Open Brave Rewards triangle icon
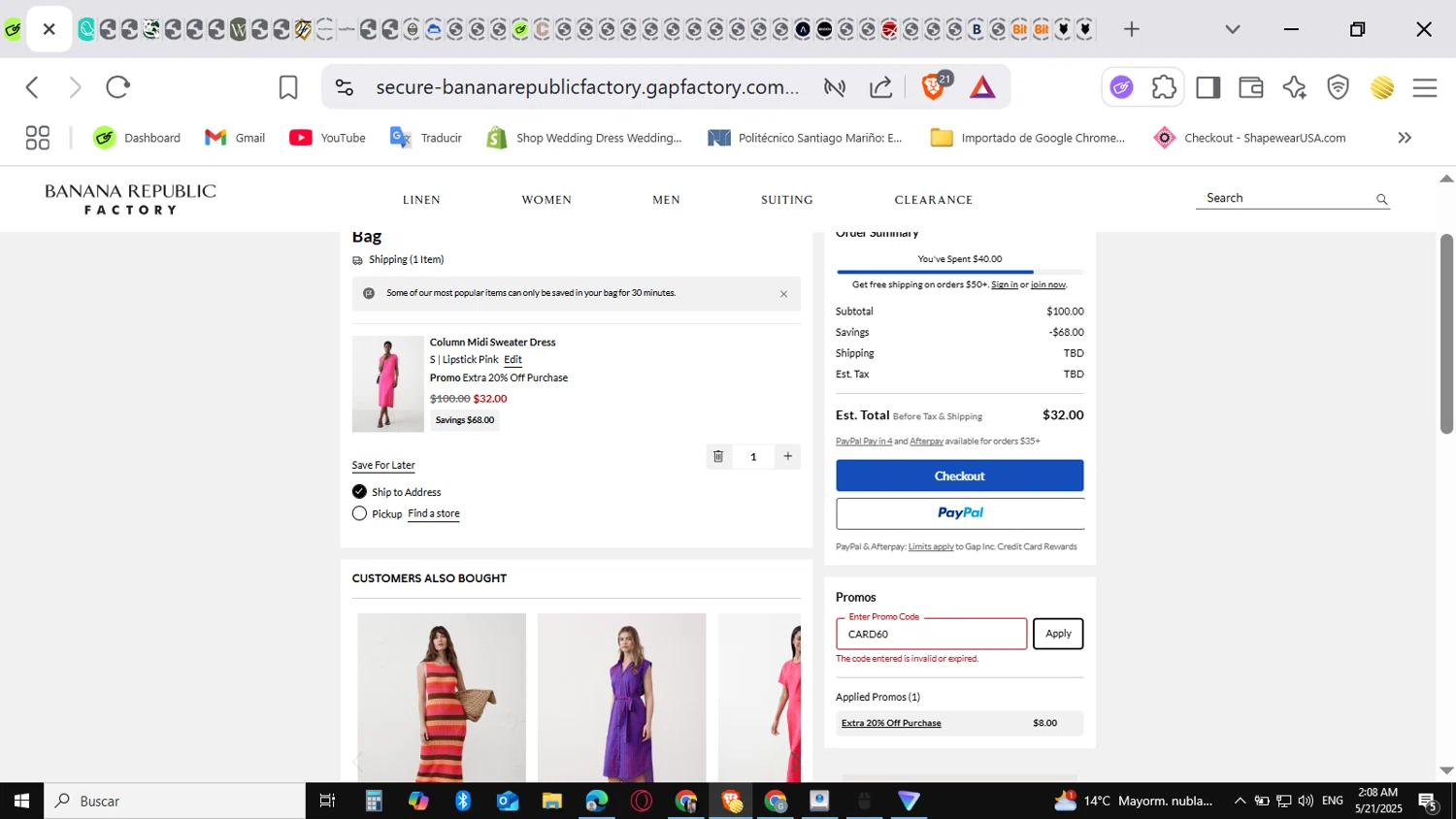Screen dimensions: 1456x819 point(982,87)
